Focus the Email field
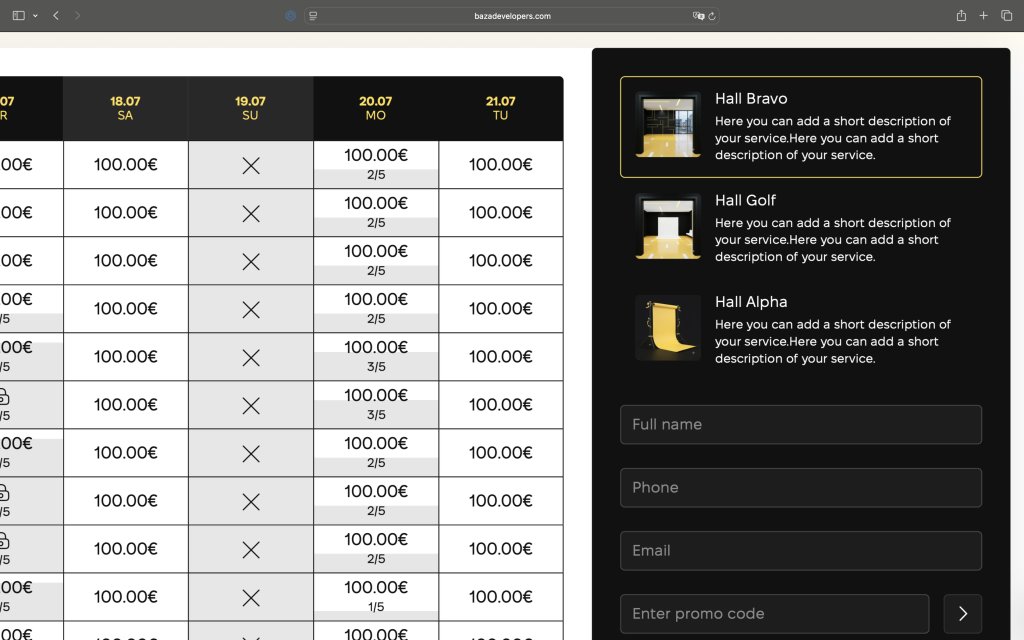The image size is (1024, 640). point(801,551)
